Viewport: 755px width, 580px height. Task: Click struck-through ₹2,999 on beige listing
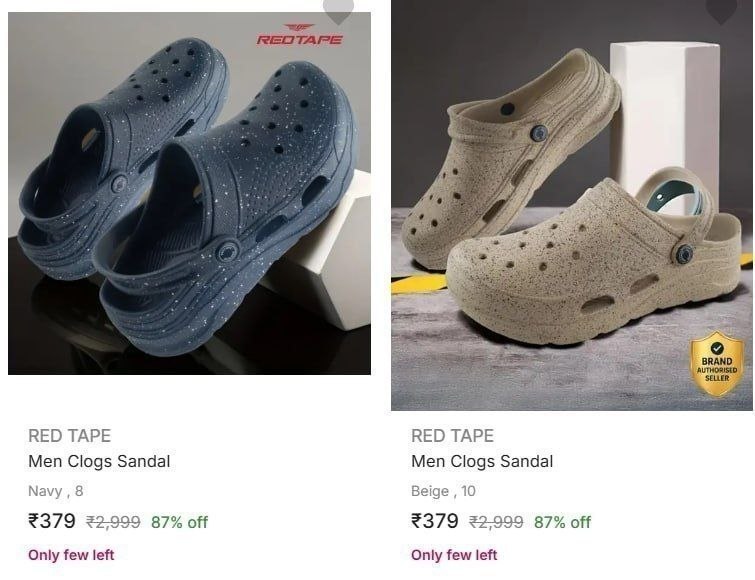496,522
